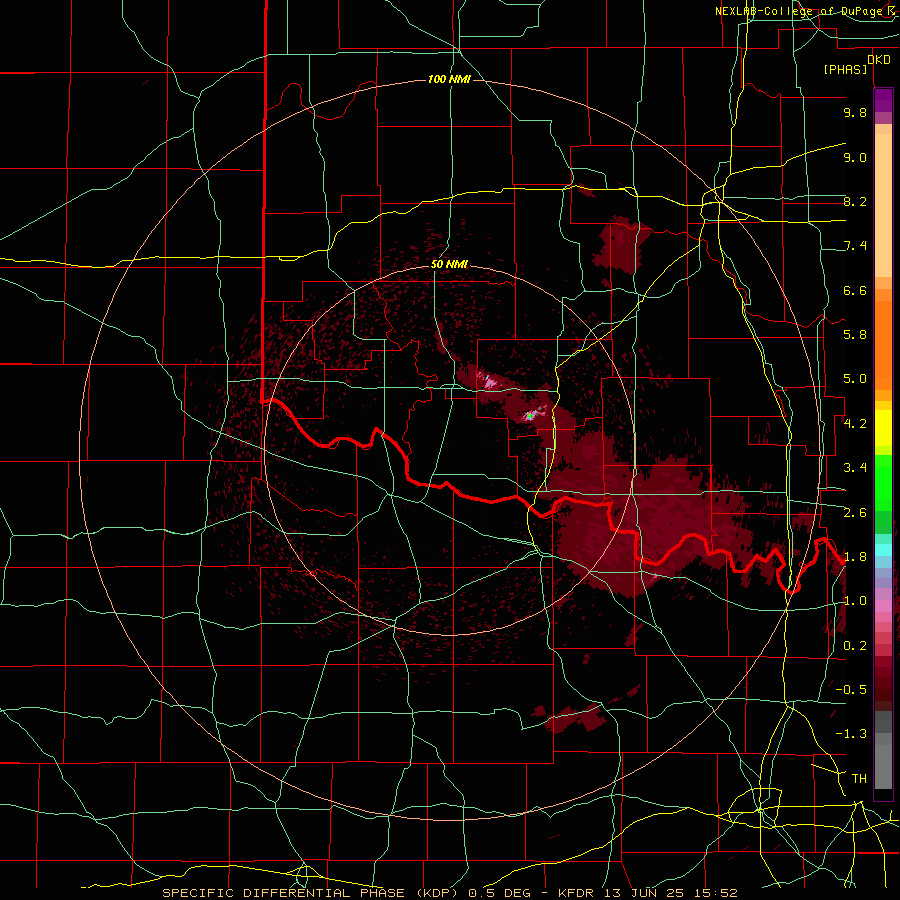Click the -0.5 value on the color scale
The height and width of the screenshot is (900, 900).
851,690
